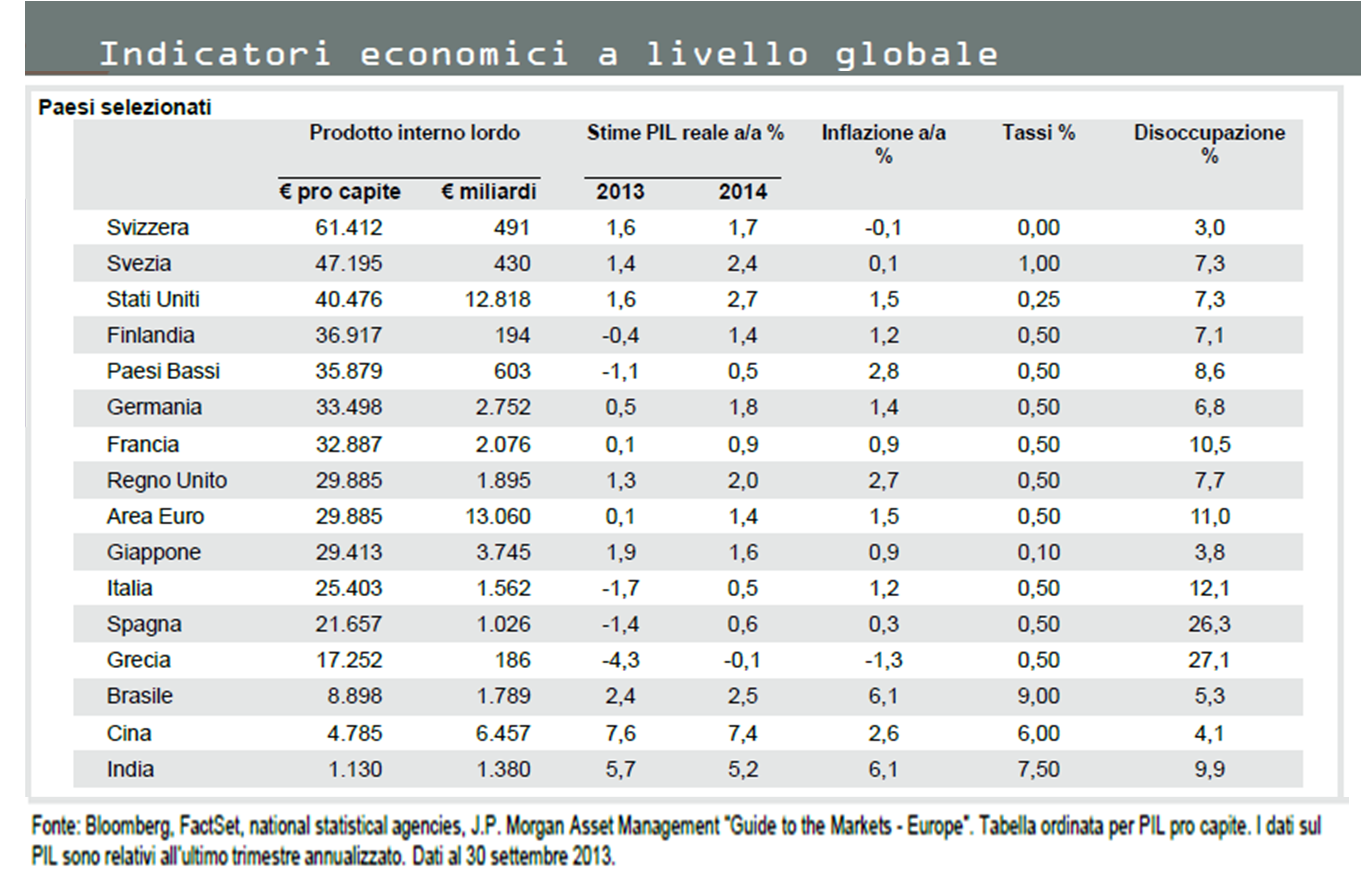Screen dimensions: 1362x881
Task: Click the 'Tassi %' column header
Action: pyautogui.click(x=1038, y=131)
